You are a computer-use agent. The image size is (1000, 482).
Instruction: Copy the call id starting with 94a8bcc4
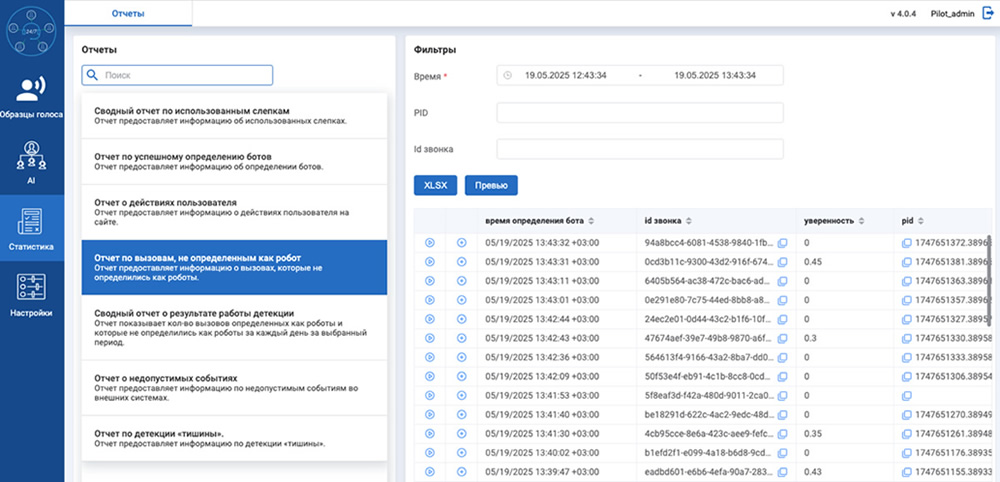(783, 243)
